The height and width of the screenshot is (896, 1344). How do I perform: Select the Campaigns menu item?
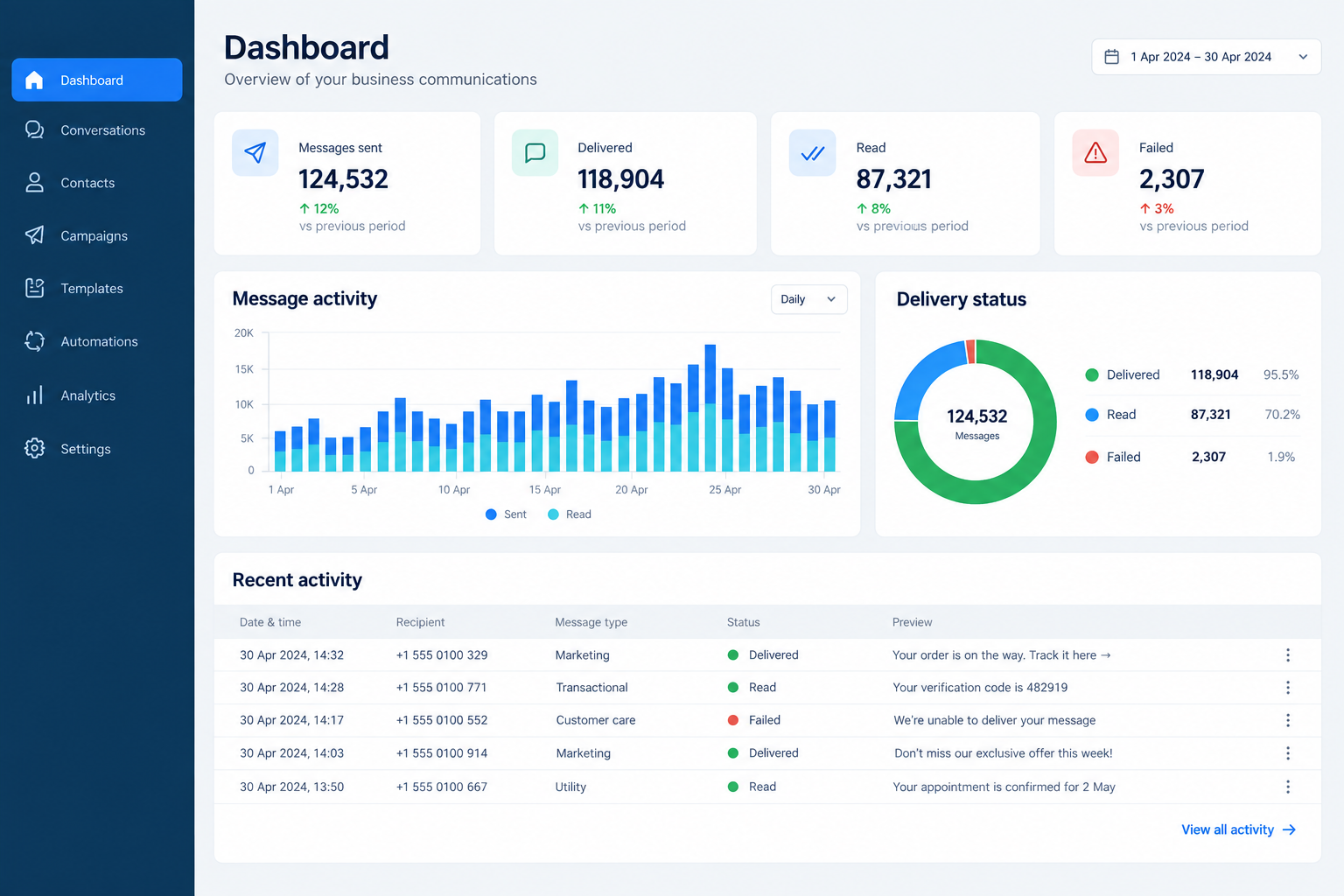pyautogui.click(x=94, y=236)
